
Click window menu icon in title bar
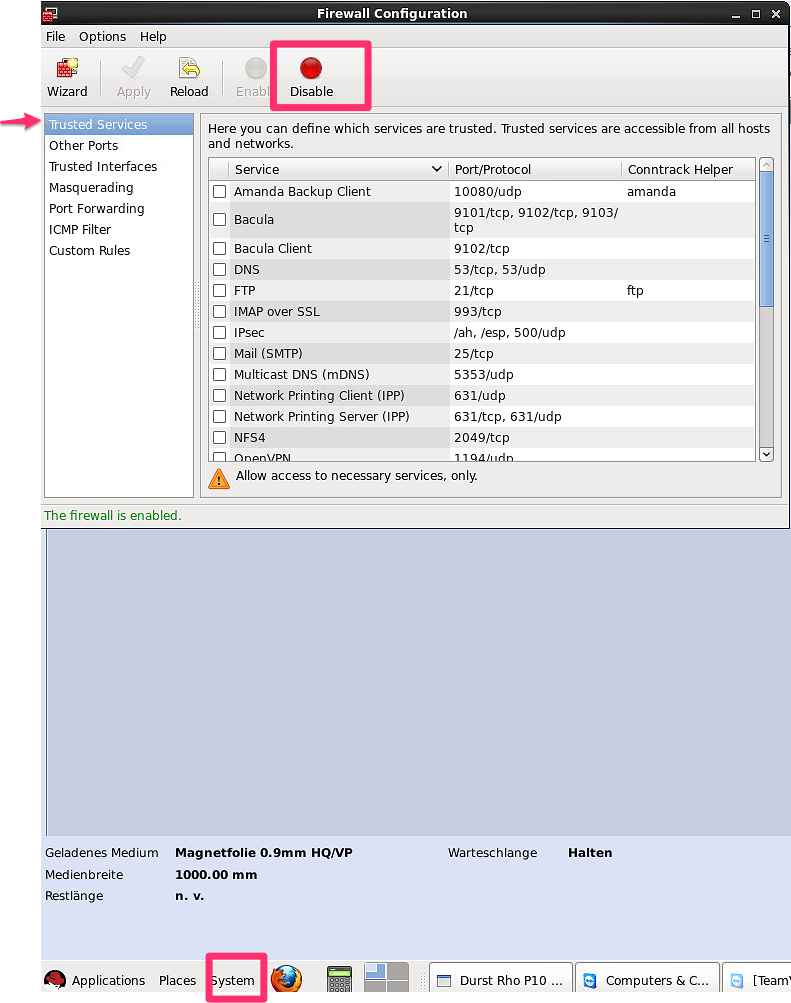[50, 13]
